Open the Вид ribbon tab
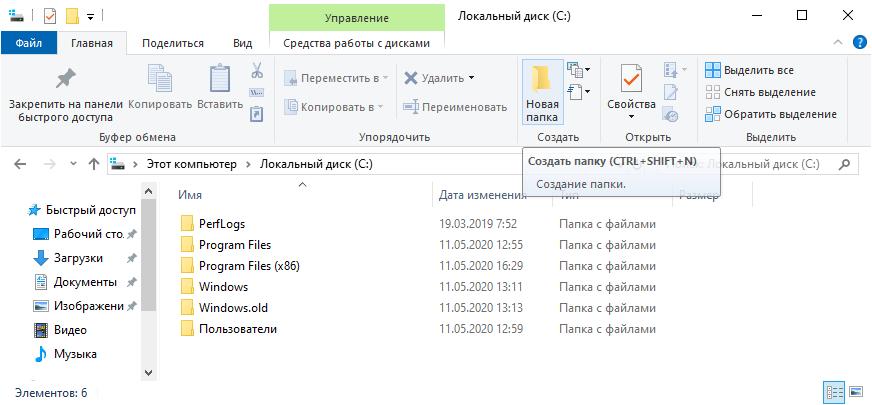This screenshot has width=872, height=405. 242,43
